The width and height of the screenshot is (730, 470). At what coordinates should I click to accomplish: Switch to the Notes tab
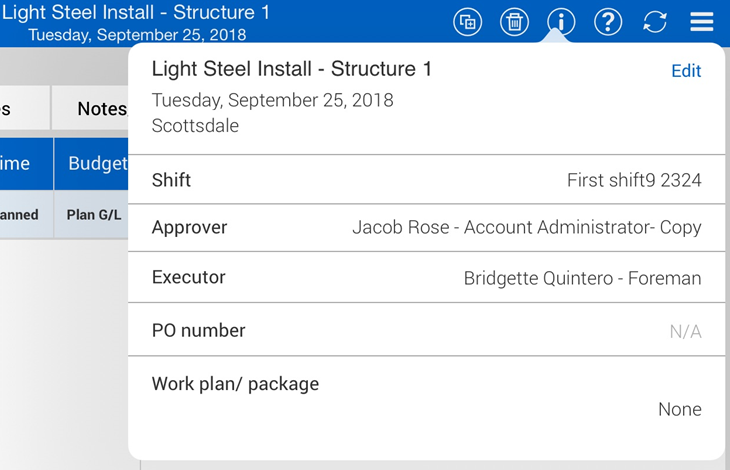coord(95,109)
